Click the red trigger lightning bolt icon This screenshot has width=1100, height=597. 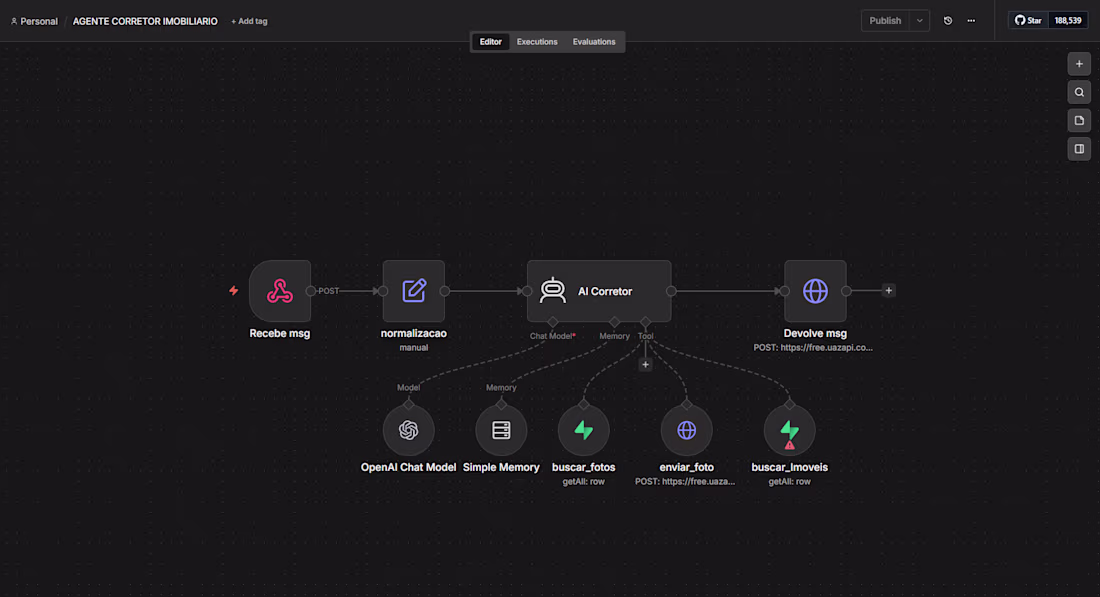[x=234, y=290]
